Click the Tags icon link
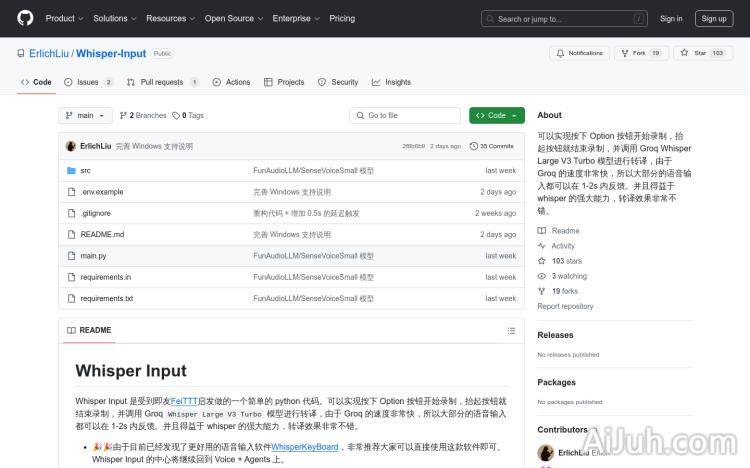The width and height of the screenshot is (750, 468). [176, 115]
